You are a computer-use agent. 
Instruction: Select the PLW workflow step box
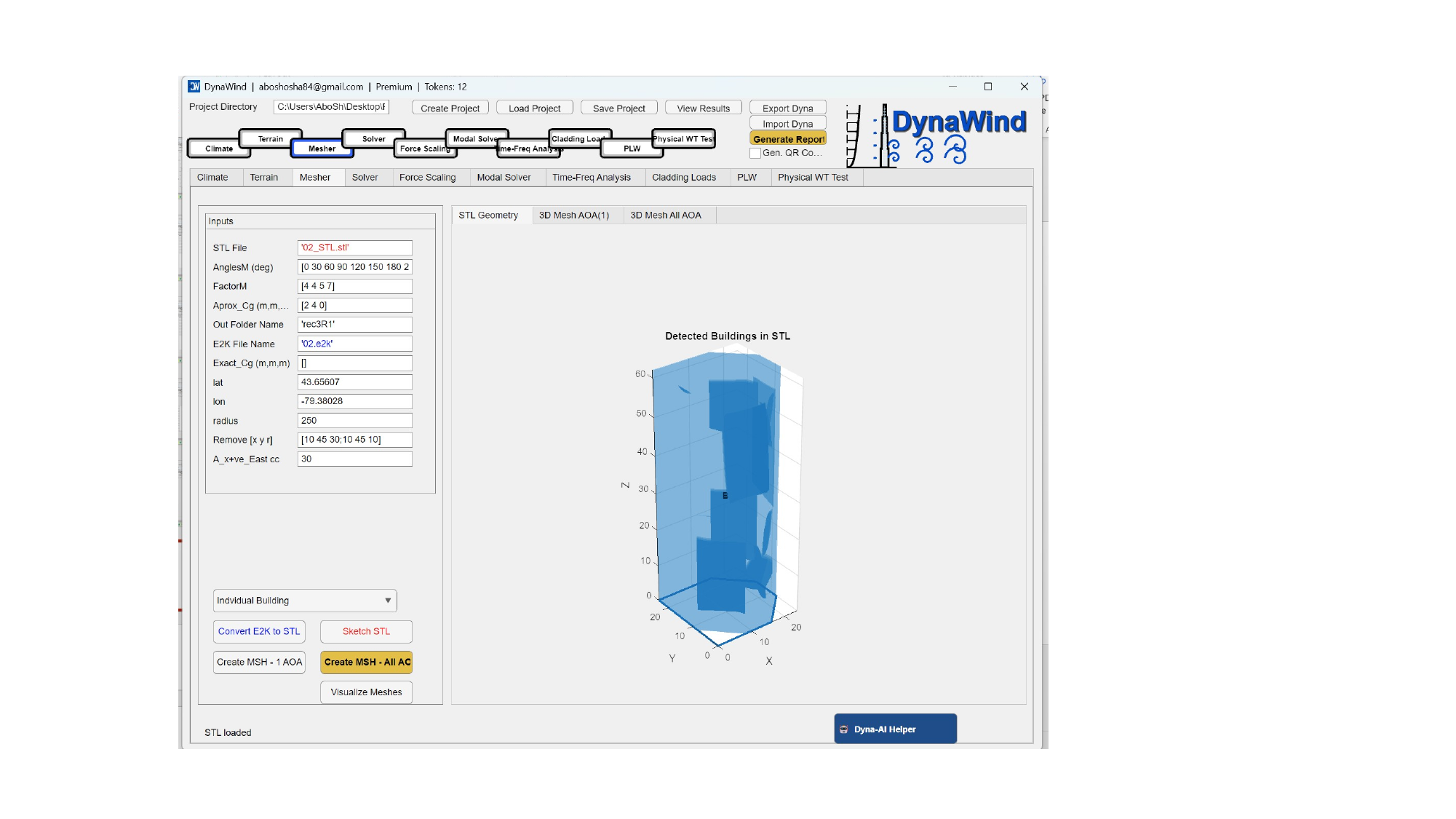pos(632,149)
